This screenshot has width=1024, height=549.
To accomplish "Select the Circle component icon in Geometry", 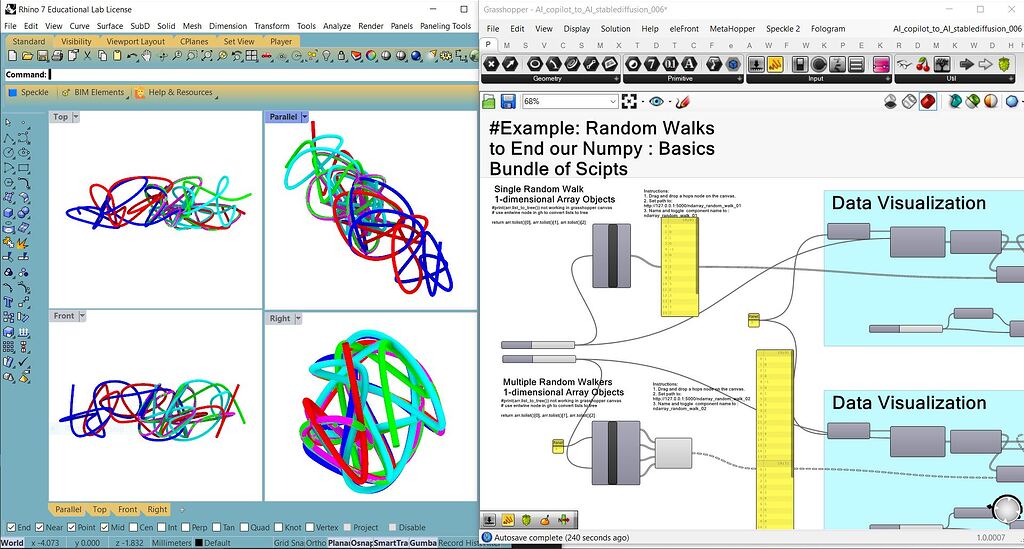I will click(534, 64).
